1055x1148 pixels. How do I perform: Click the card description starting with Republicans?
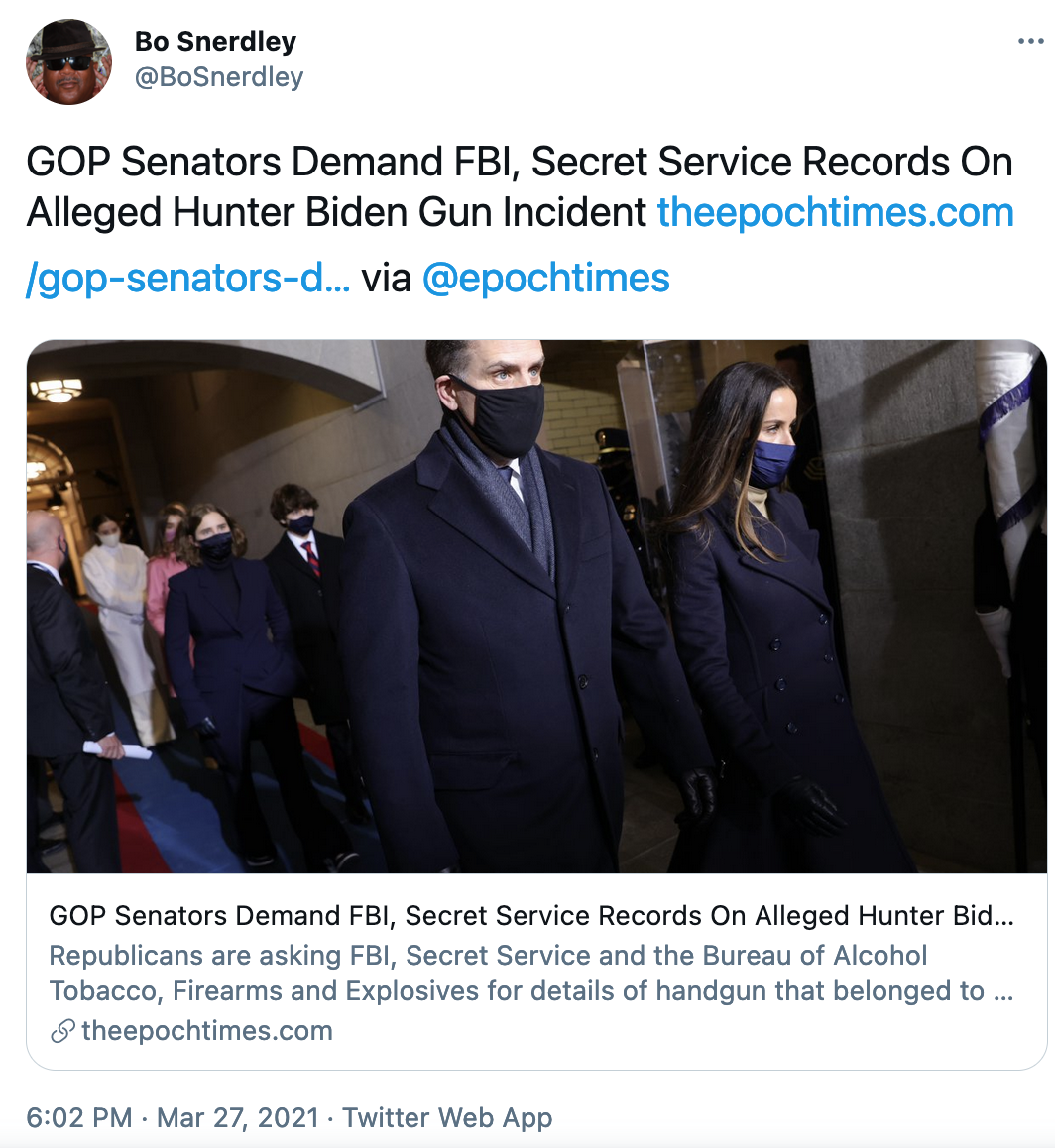pyautogui.click(x=488, y=956)
